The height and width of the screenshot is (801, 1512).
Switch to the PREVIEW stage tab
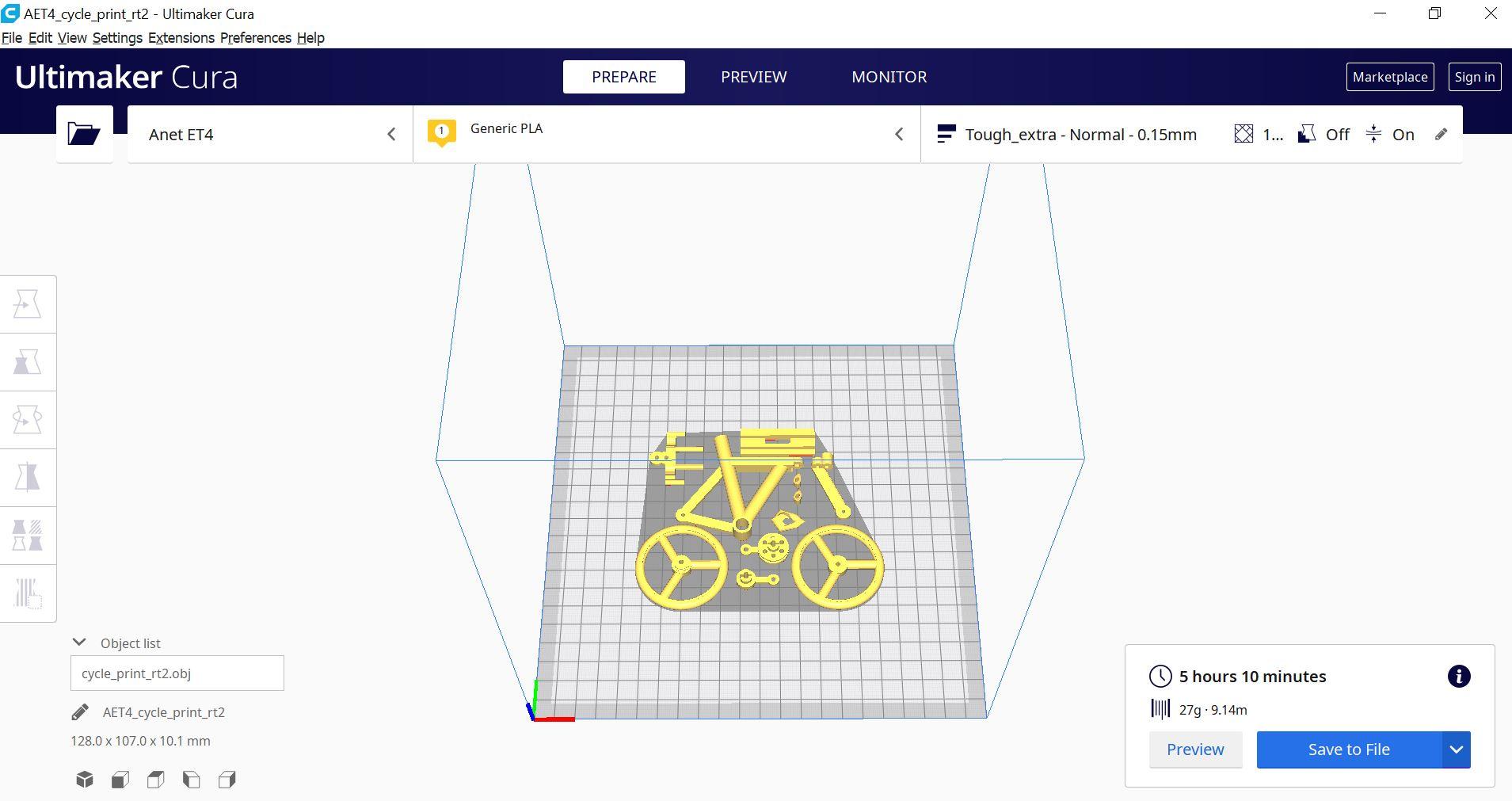point(754,77)
